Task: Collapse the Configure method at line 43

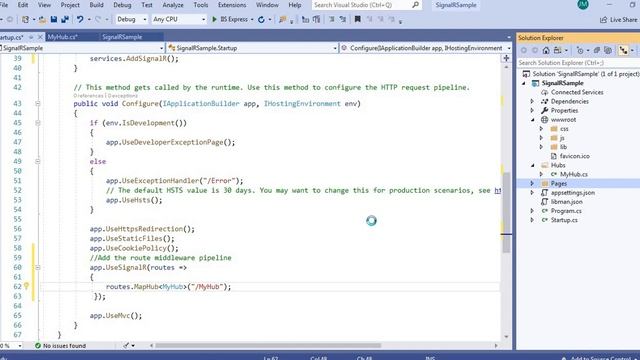Action: [38, 104]
